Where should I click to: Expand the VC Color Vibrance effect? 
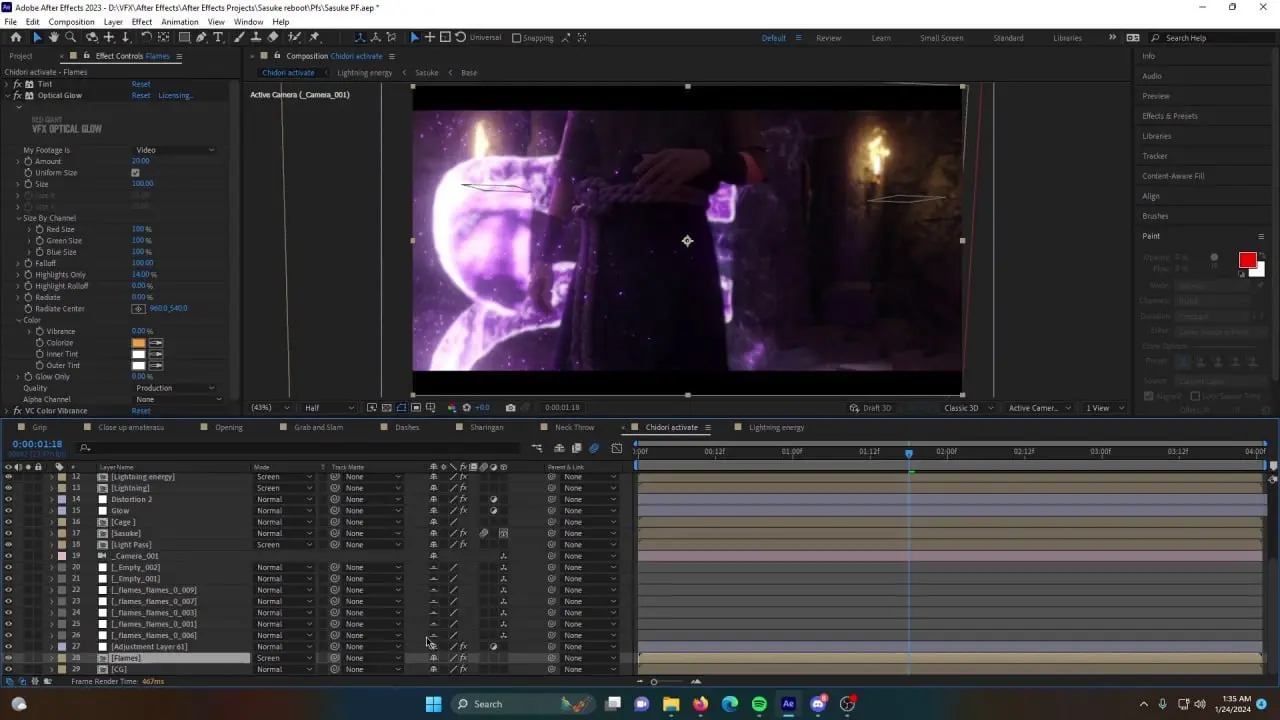pos(8,411)
